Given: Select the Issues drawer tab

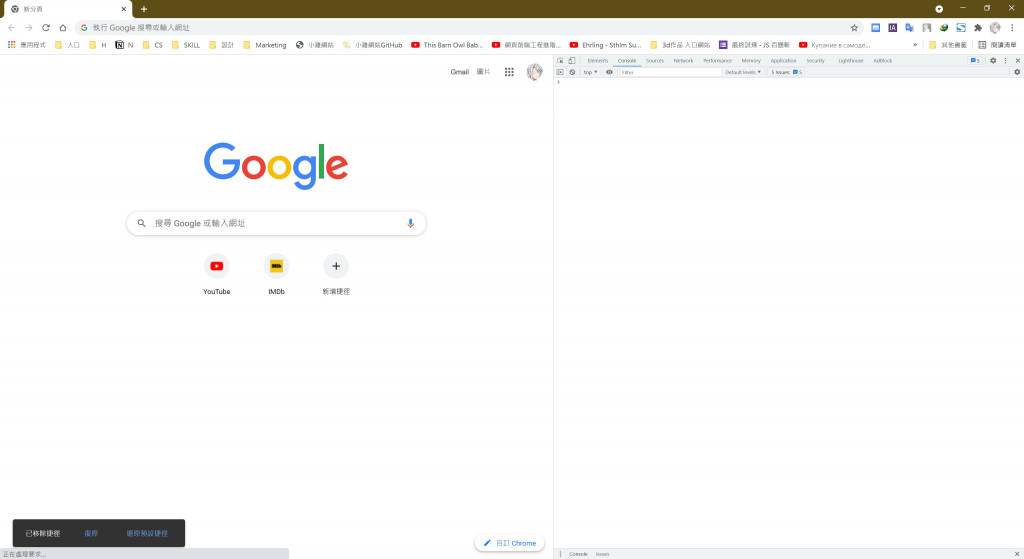Looking at the screenshot, I should [x=602, y=554].
